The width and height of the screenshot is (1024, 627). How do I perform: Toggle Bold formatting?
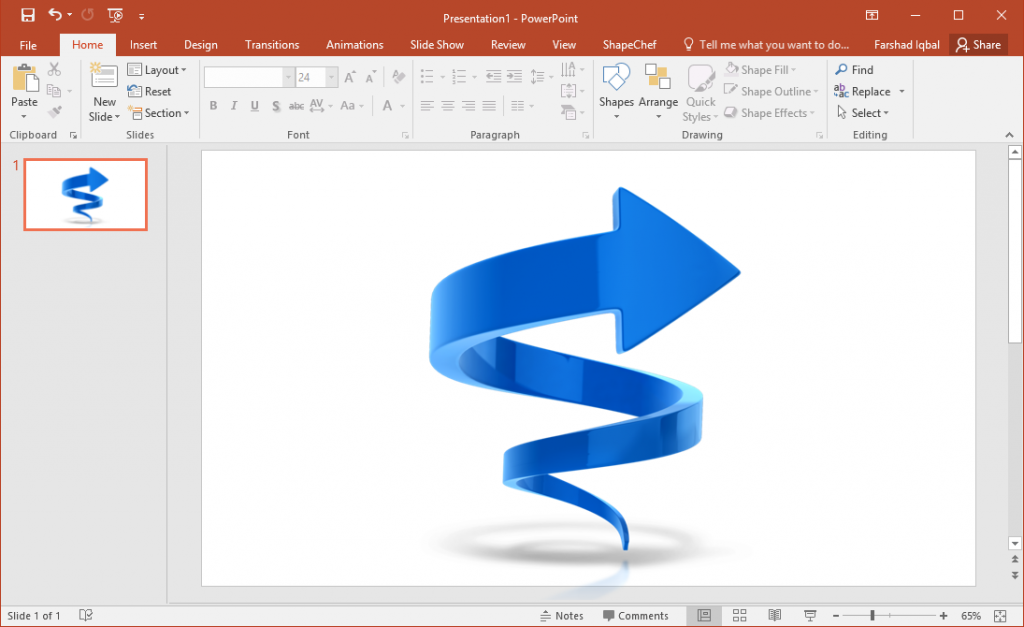(213, 105)
